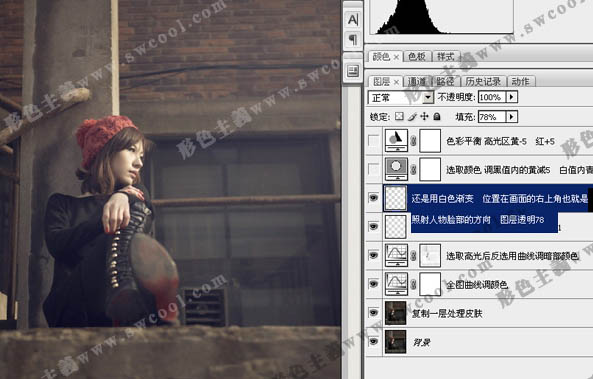Enable lock position move icon
Image resolution: width=593 pixels, height=379 pixels.
(x=424, y=116)
